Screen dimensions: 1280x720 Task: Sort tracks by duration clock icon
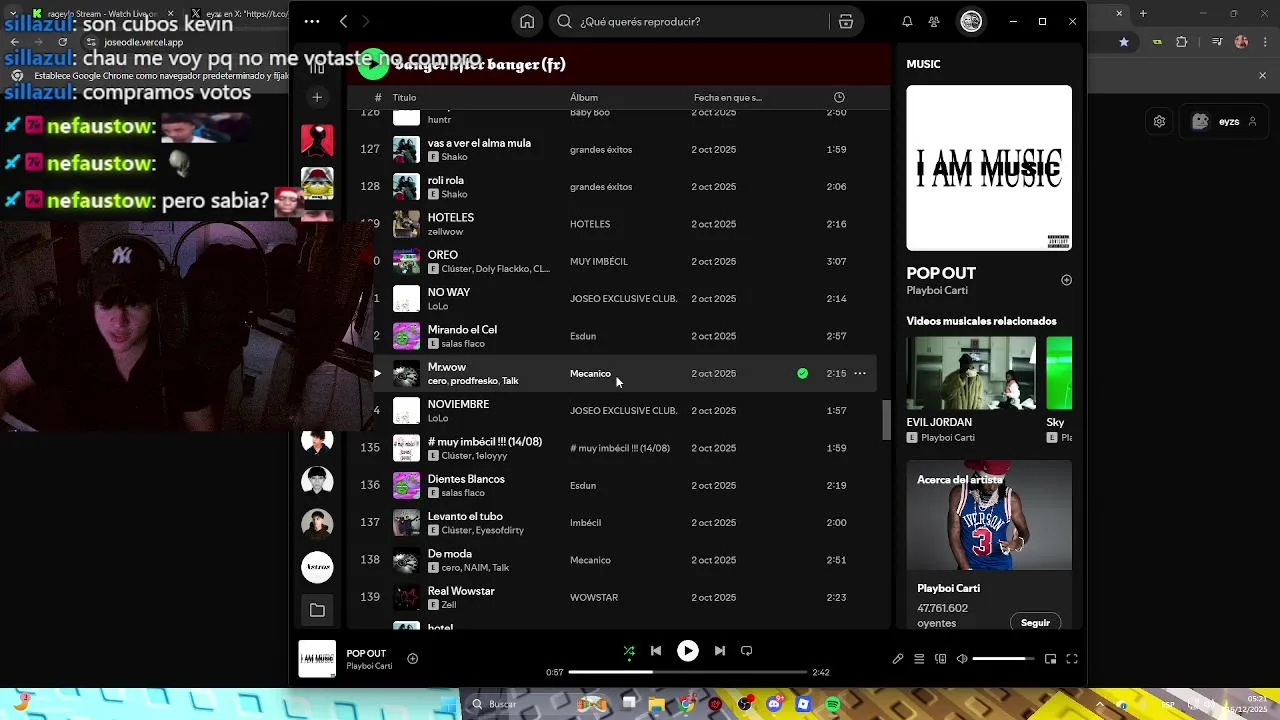click(839, 97)
